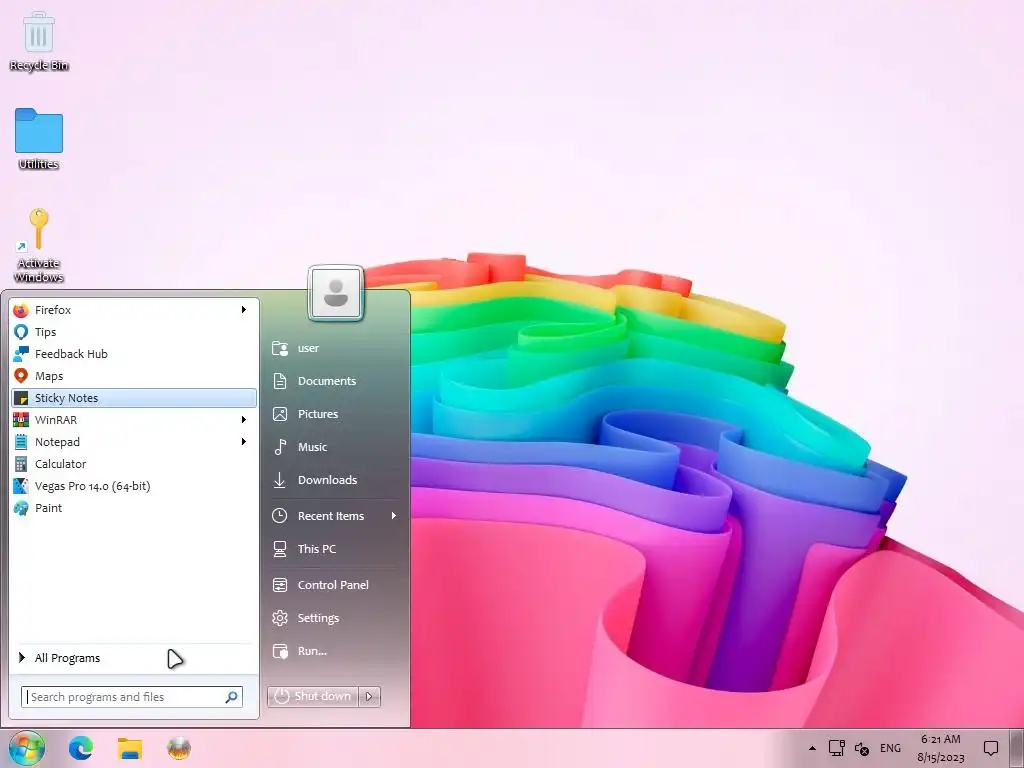The width and height of the screenshot is (1024, 768).
Task: Click the Show desktop strip
Action: point(1019,748)
